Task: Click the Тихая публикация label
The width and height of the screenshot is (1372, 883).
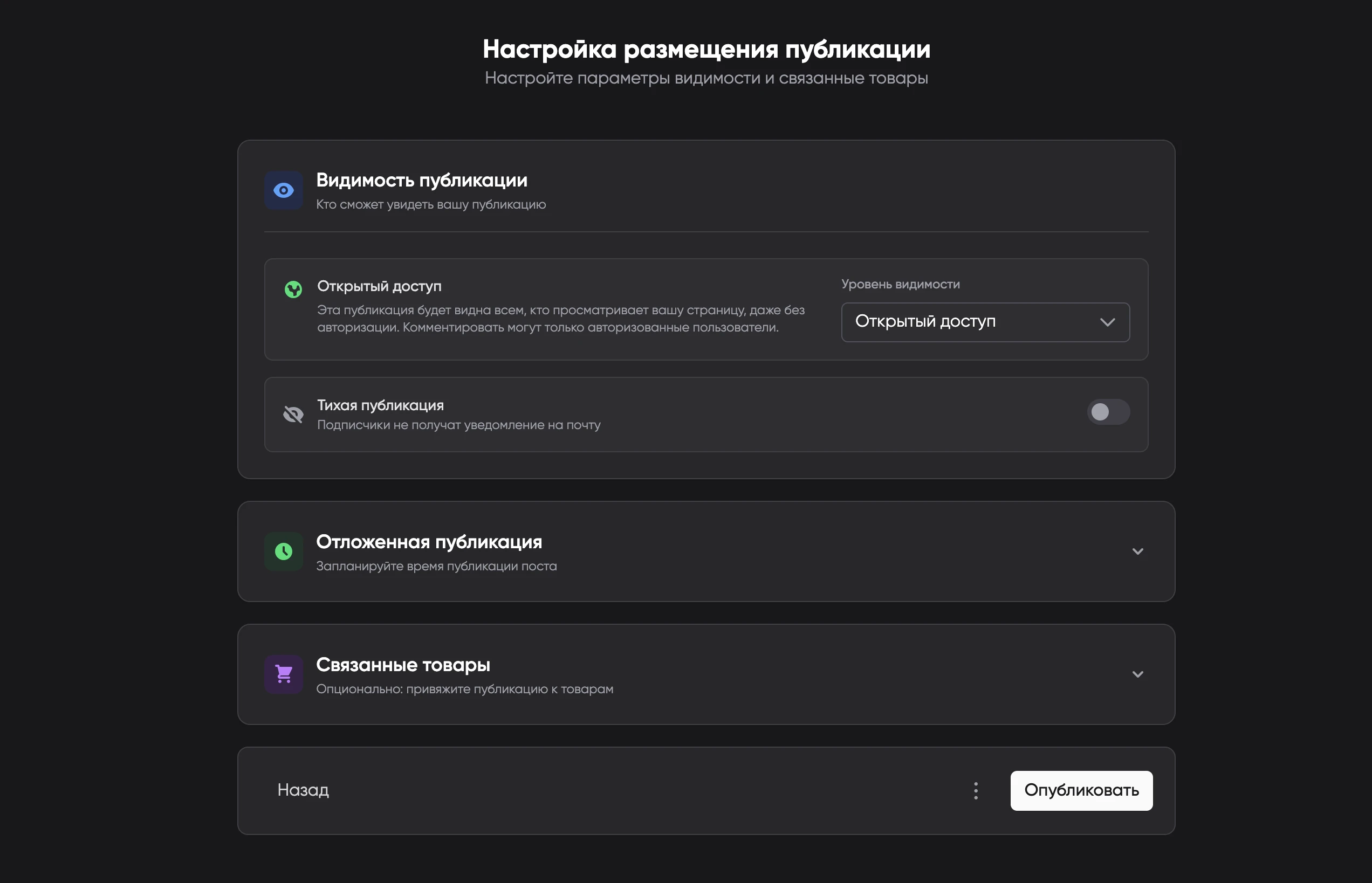Action: coord(380,405)
